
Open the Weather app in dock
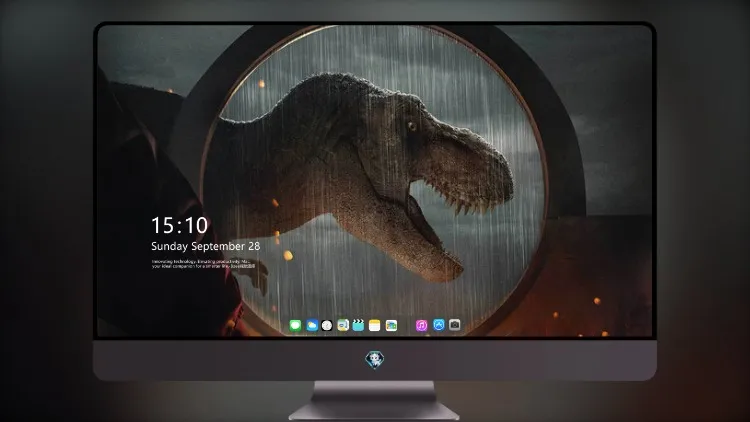(x=312, y=326)
